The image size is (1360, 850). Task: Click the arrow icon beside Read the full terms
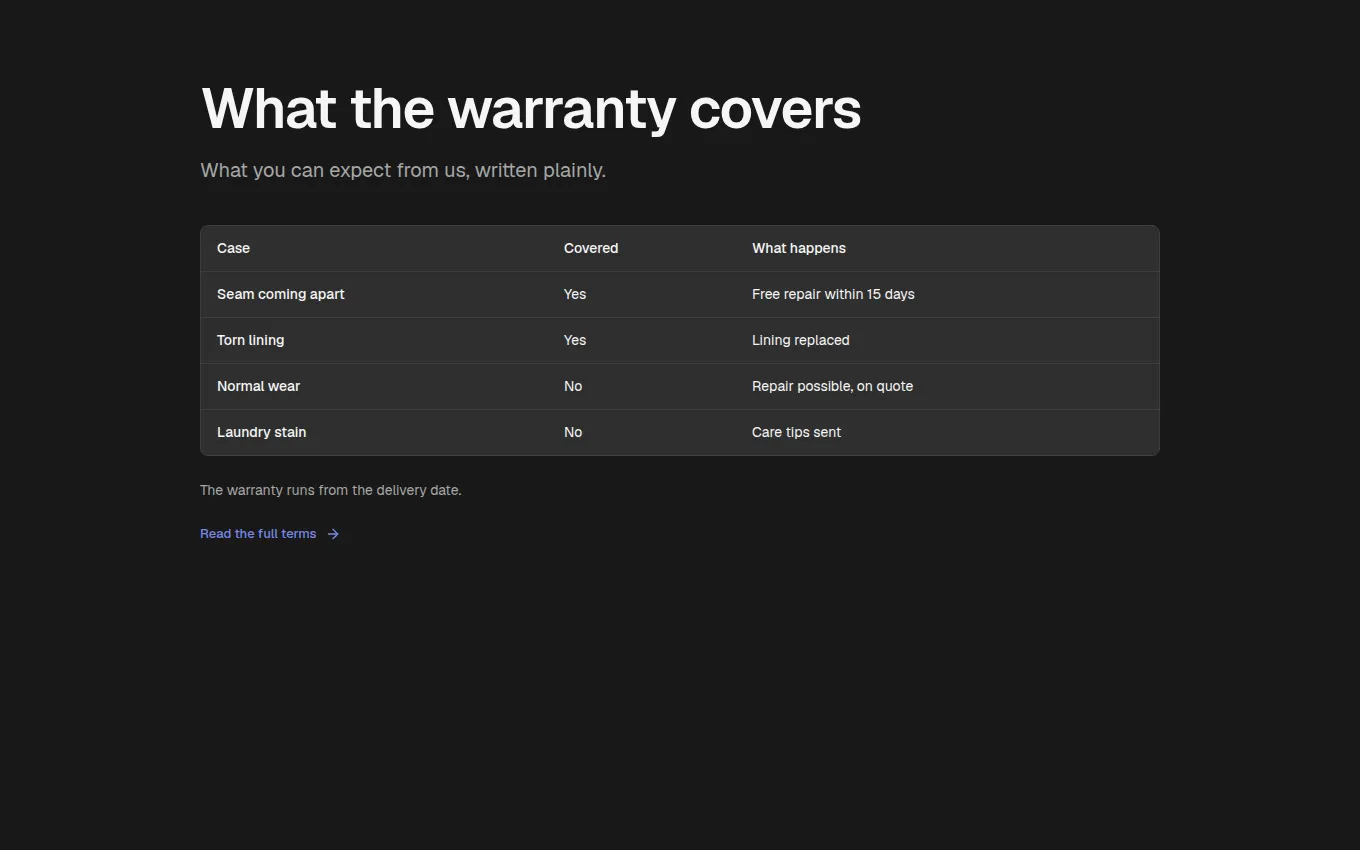(x=333, y=534)
